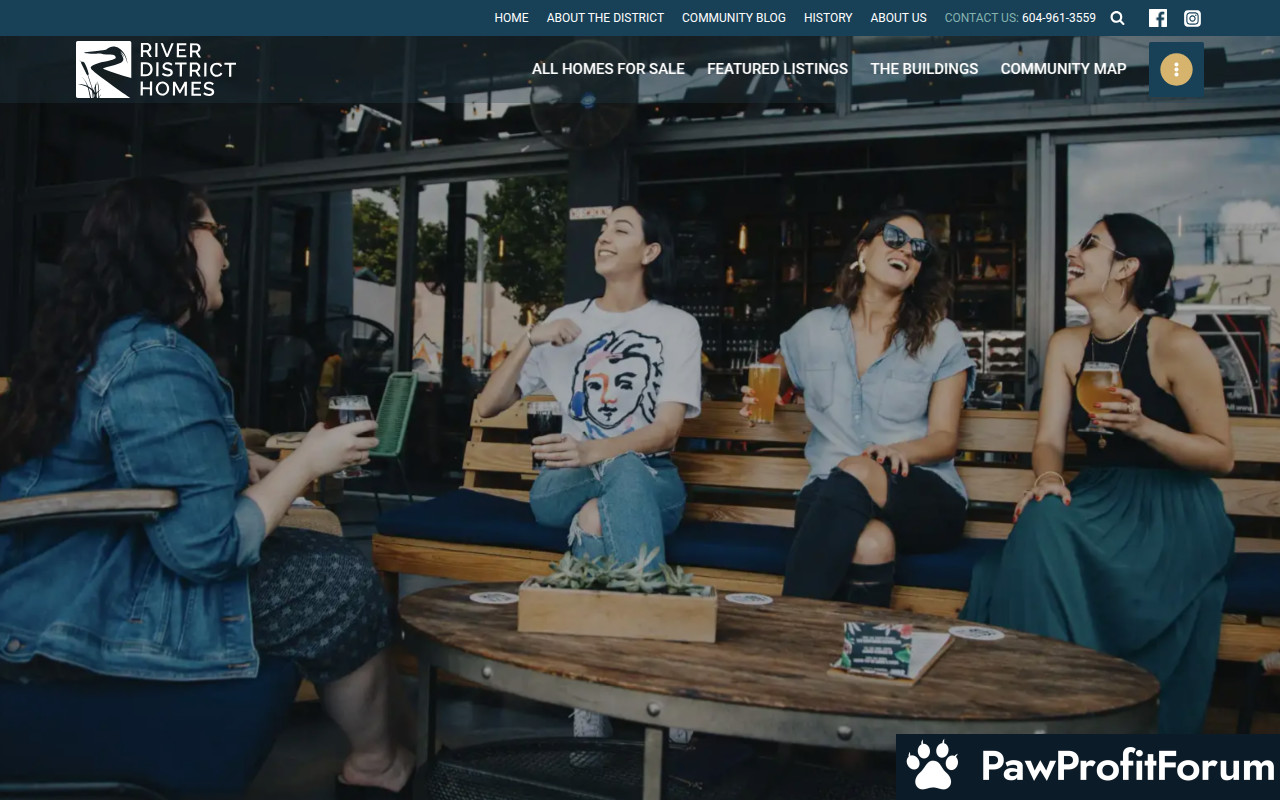Navigate to COMMUNITY BLOG

pyautogui.click(x=733, y=18)
